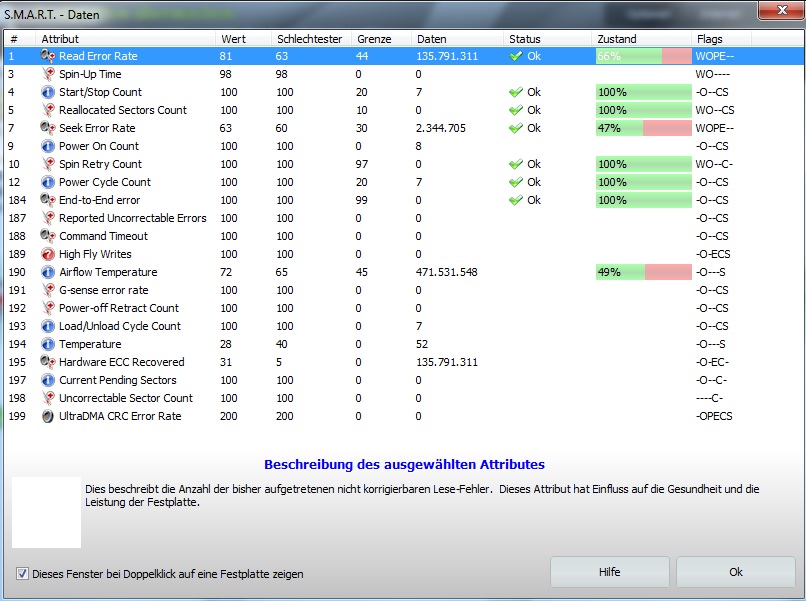Select the 'High Fly Writes' attribute name
Image resolution: width=806 pixels, height=601 pixels.
95,254
